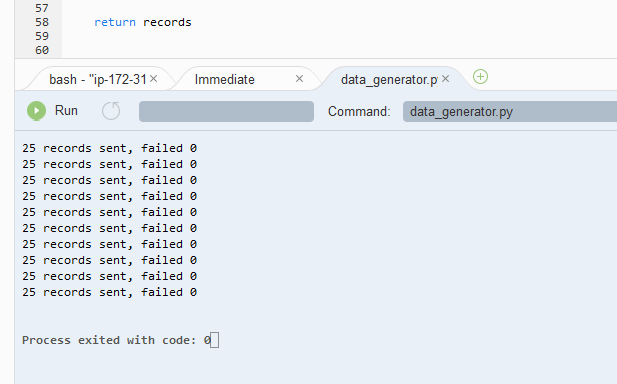Open a new tab with the plus icon

point(480,77)
